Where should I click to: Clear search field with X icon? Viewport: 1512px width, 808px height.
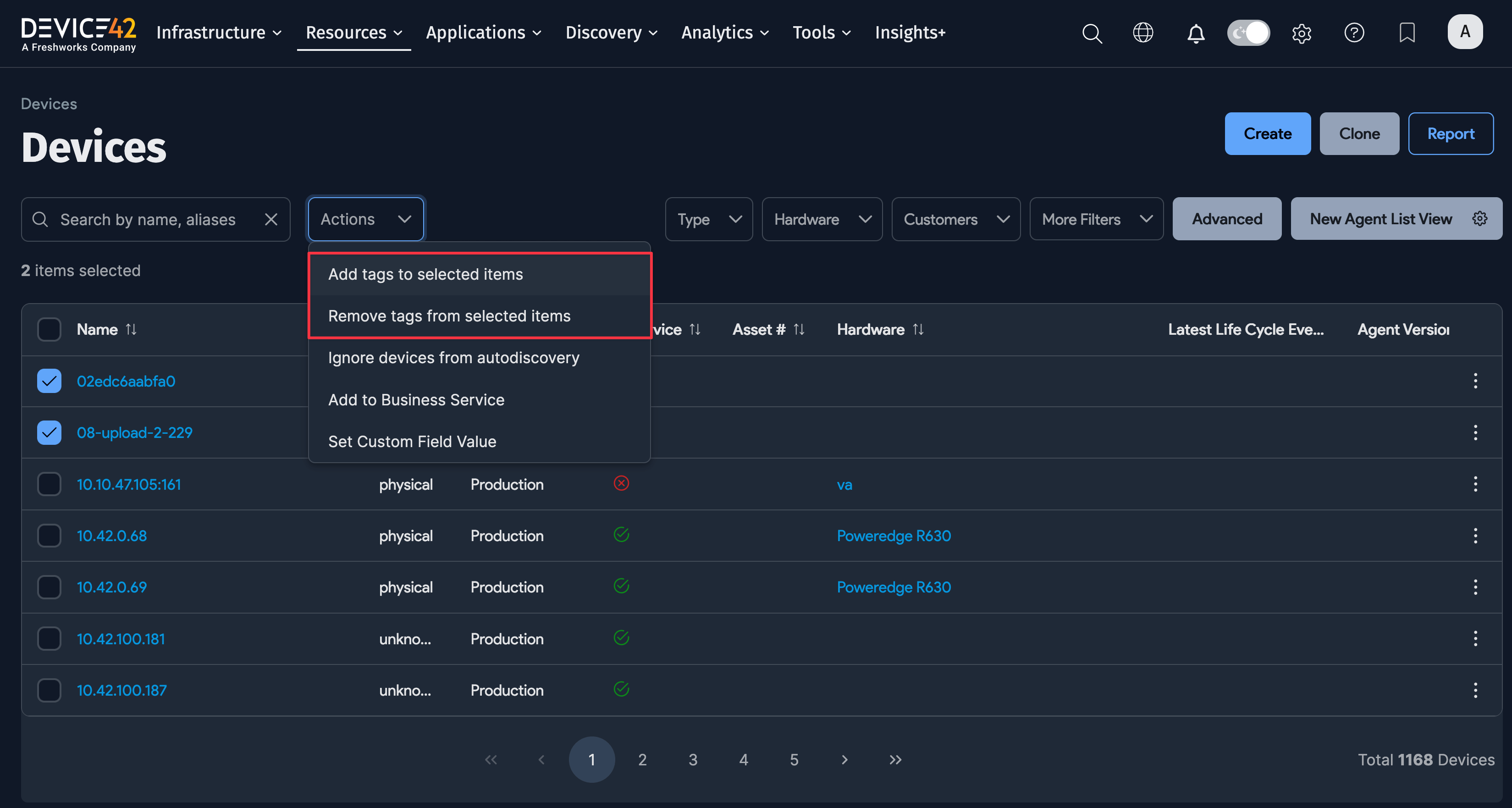[270, 220]
